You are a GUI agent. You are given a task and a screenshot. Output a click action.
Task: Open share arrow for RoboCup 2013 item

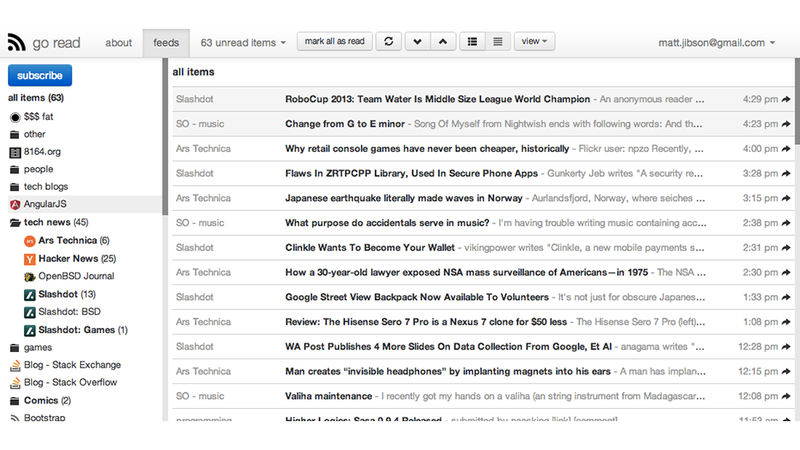click(786, 99)
